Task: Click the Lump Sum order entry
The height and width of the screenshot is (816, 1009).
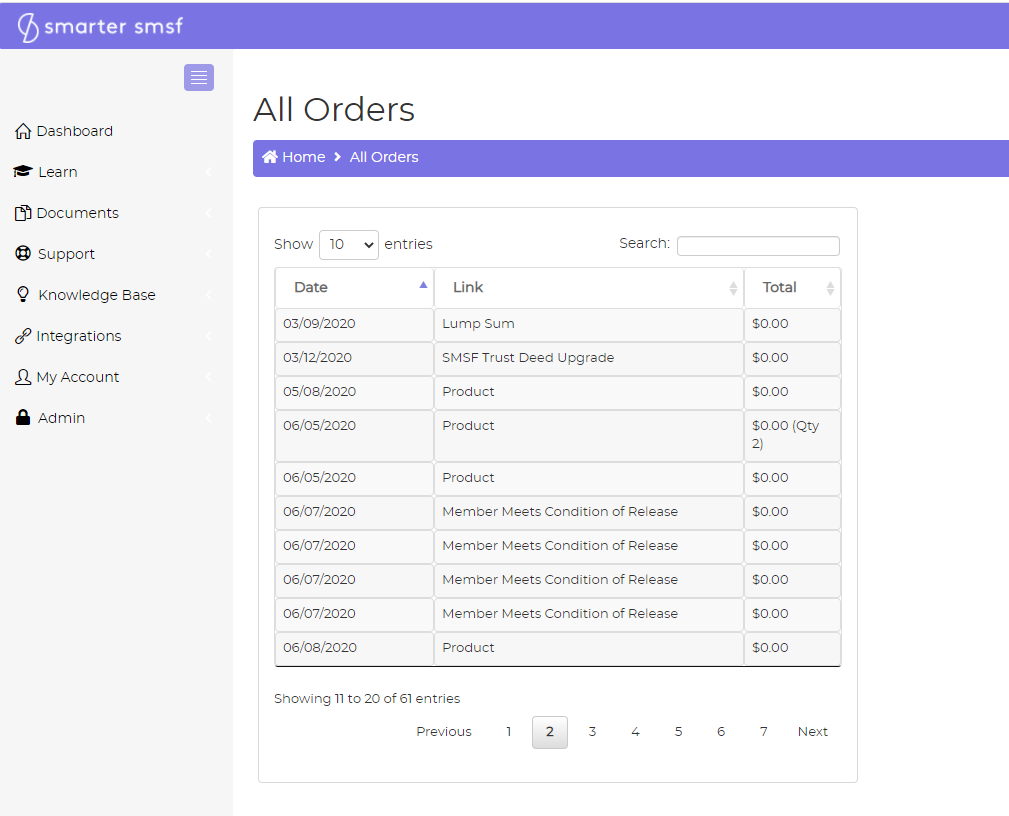Action: [478, 324]
